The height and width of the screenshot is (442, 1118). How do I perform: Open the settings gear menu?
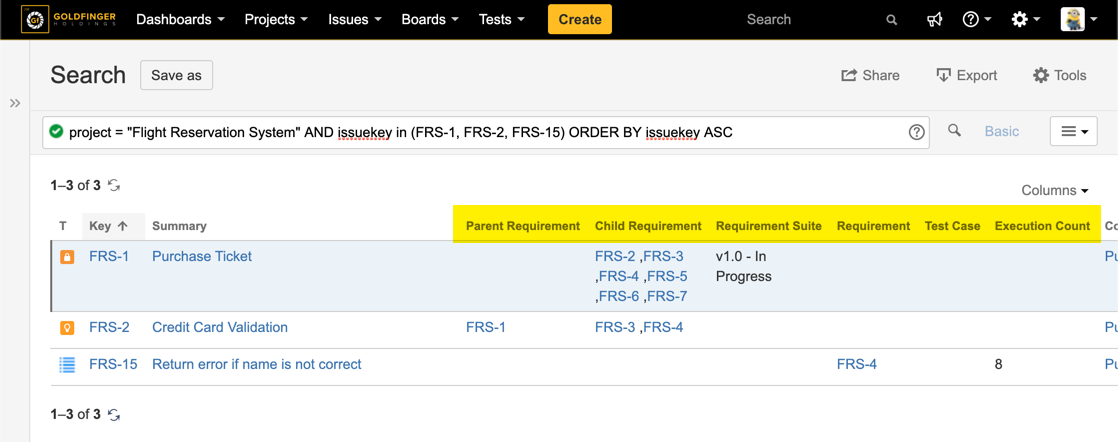pos(1024,19)
